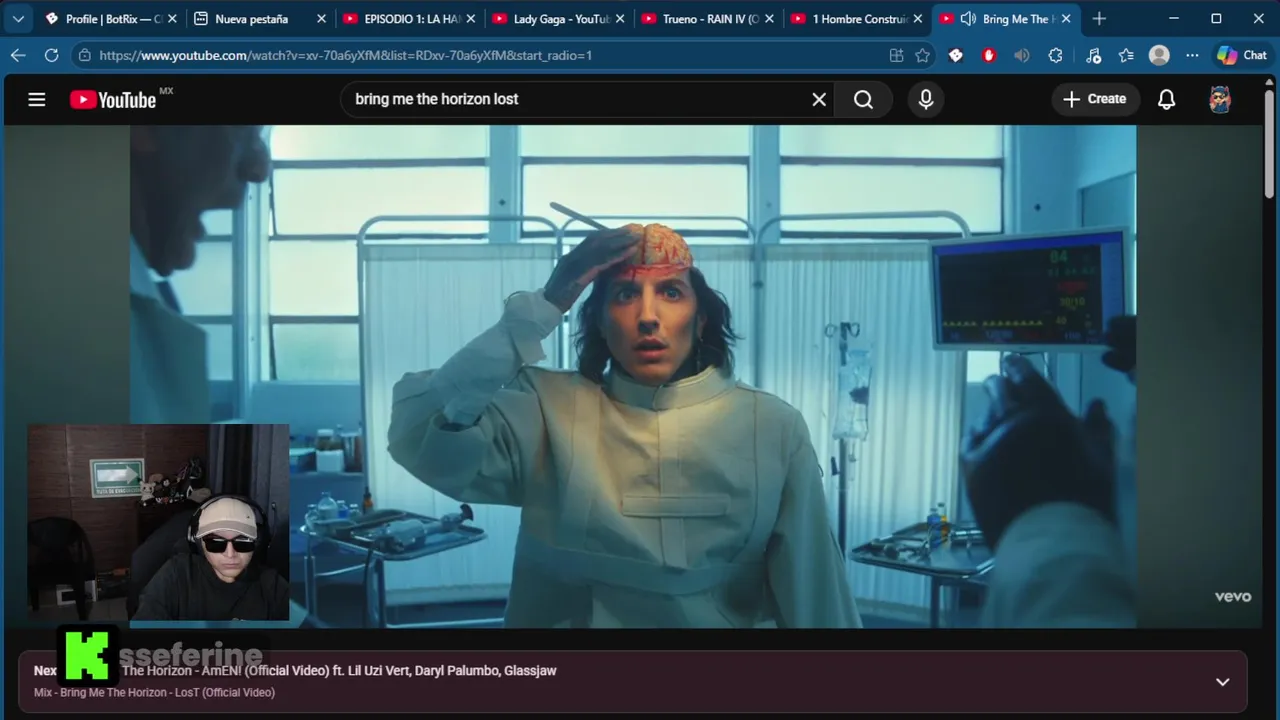Close the EPISODIO 1 tab

[470, 18]
